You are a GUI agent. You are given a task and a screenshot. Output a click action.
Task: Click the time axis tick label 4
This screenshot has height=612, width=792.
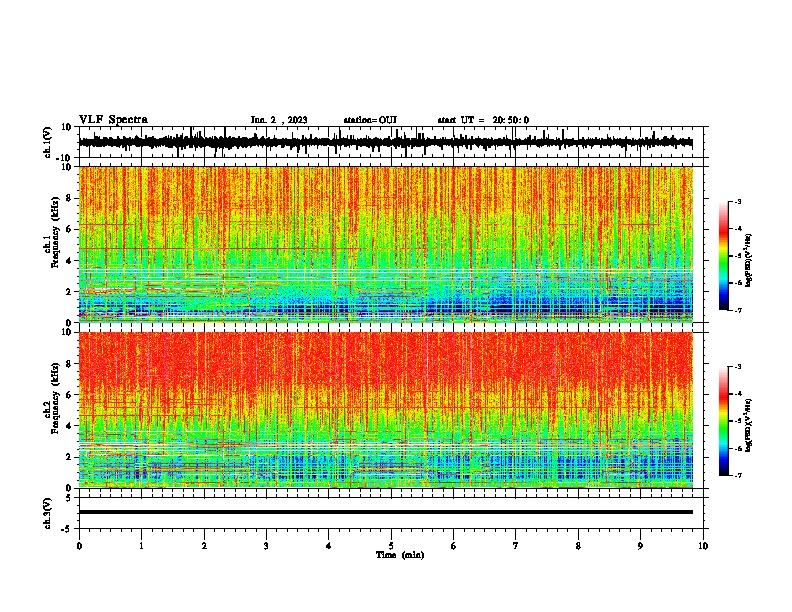[329, 546]
